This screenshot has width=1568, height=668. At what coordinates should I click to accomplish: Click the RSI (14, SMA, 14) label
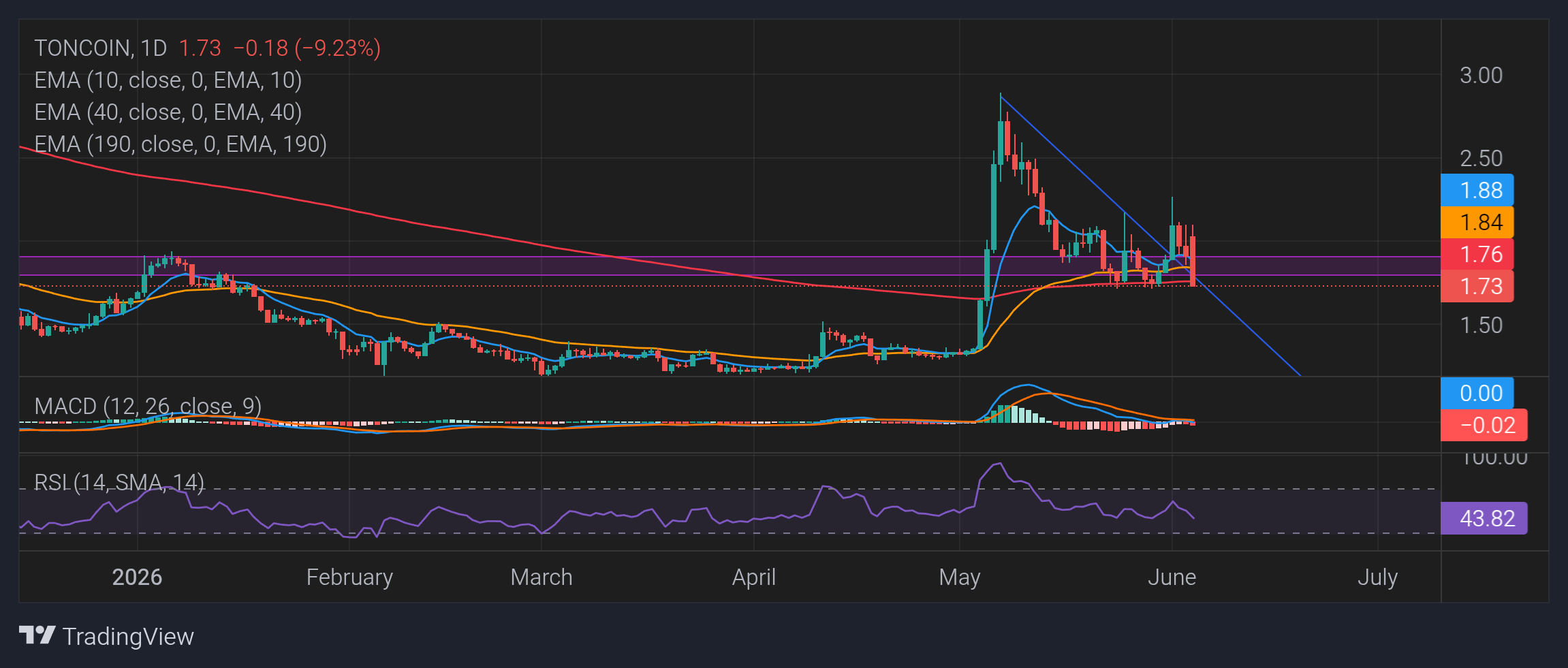click(x=119, y=483)
